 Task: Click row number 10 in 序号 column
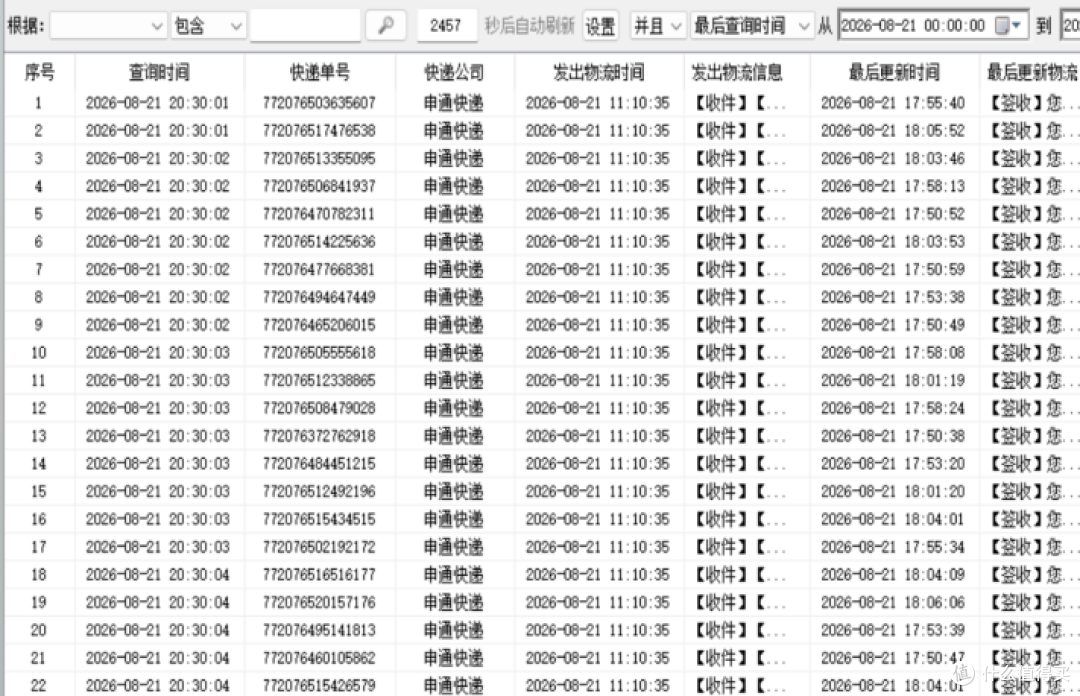pyautogui.click(x=39, y=353)
